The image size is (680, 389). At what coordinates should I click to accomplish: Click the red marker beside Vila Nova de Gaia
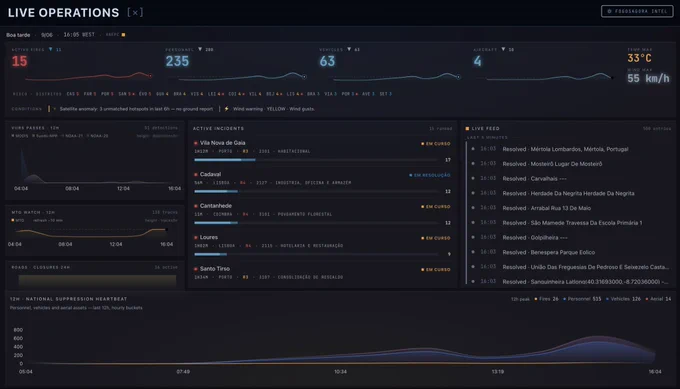coord(196,143)
